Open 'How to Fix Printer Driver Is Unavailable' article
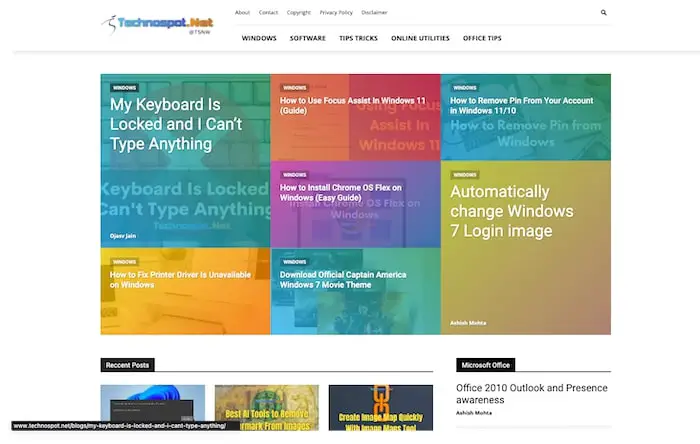The width and height of the screenshot is (700, 444). click(x=180, y=280)
